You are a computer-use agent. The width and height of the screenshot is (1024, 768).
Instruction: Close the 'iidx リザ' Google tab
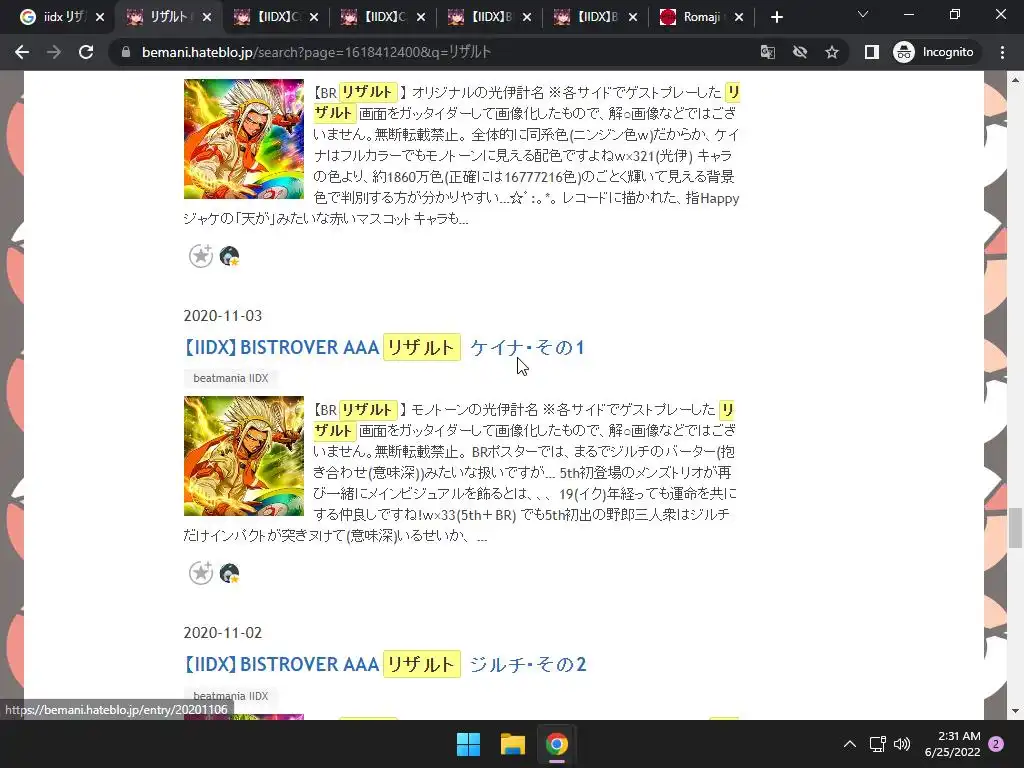point(100,18)
